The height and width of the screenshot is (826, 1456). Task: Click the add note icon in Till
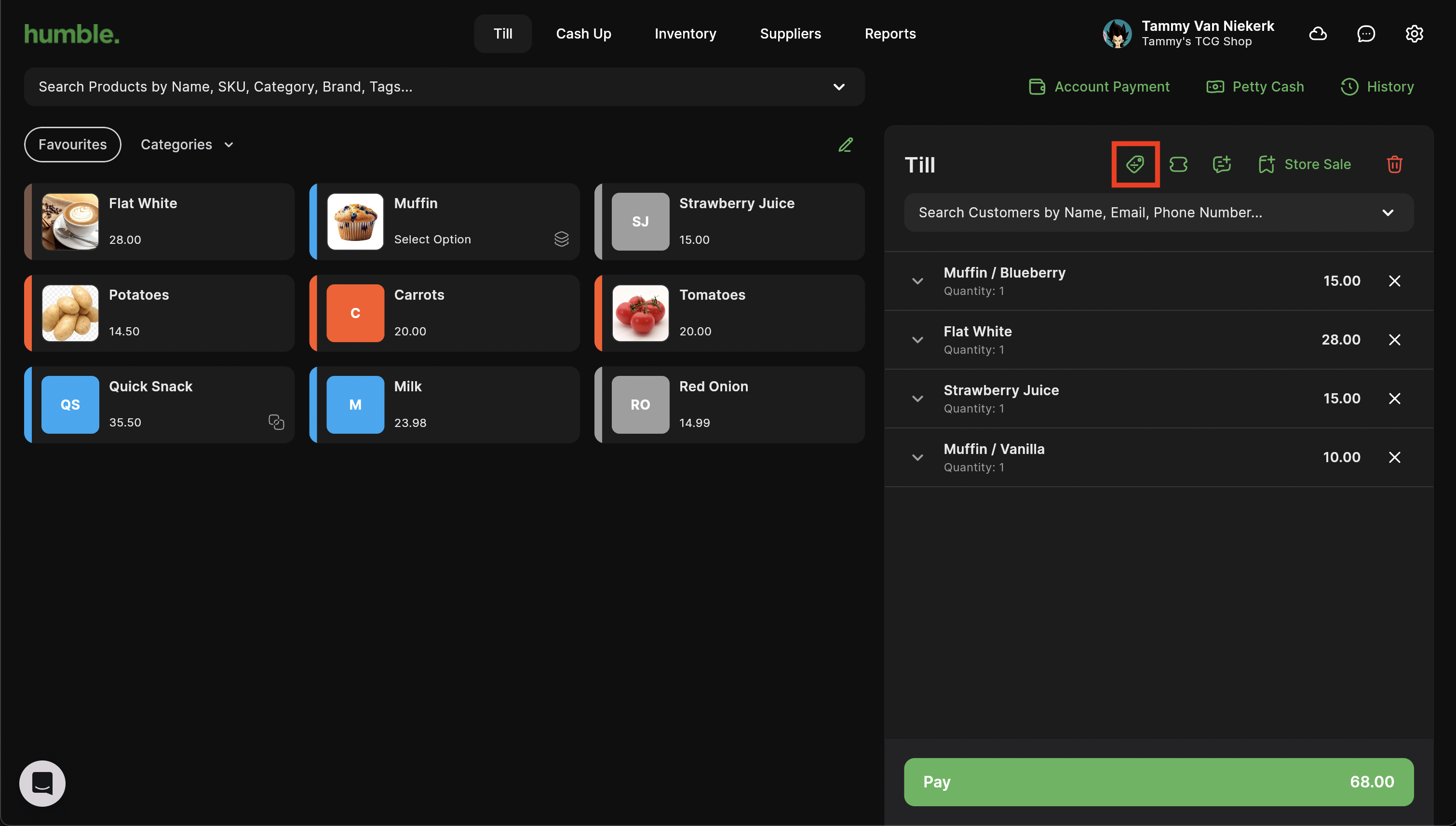tap(1221, 164)
